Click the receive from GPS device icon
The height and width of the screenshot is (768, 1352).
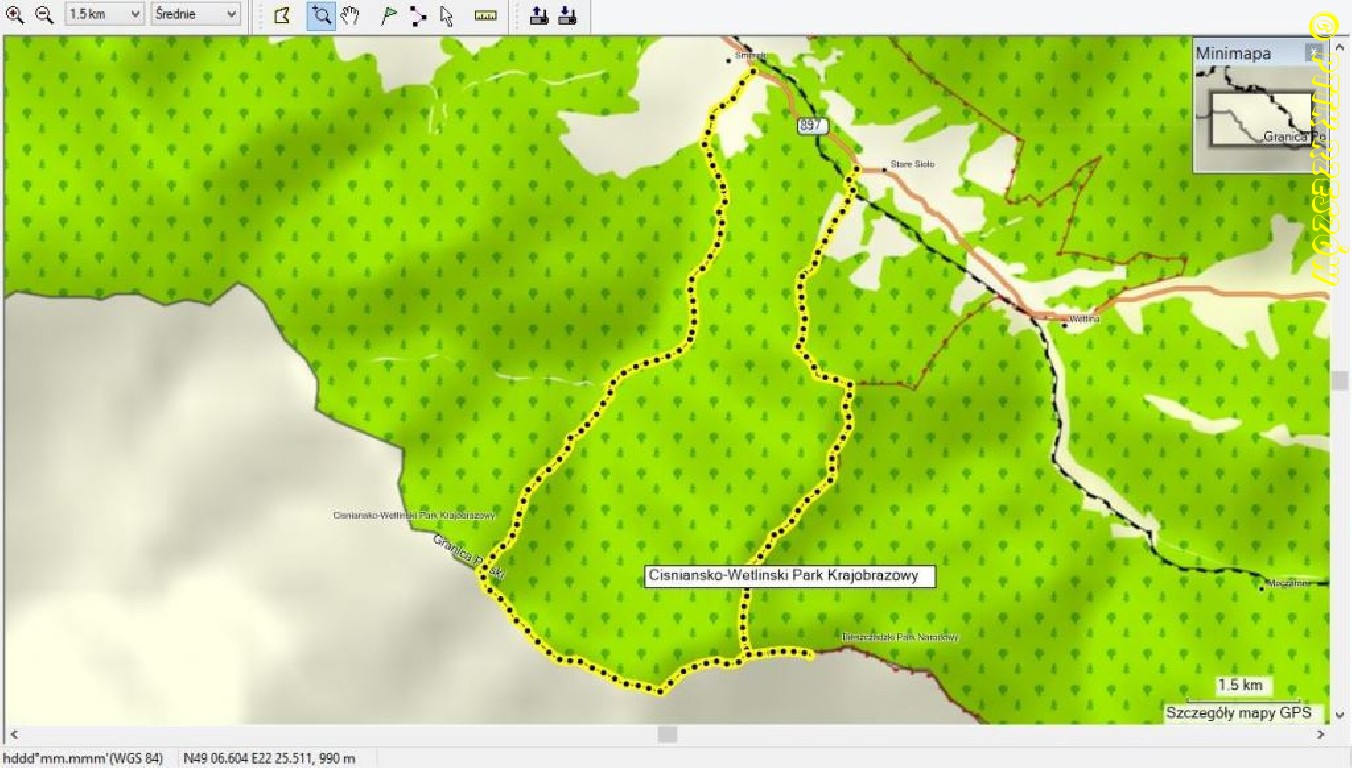[567, 16]
